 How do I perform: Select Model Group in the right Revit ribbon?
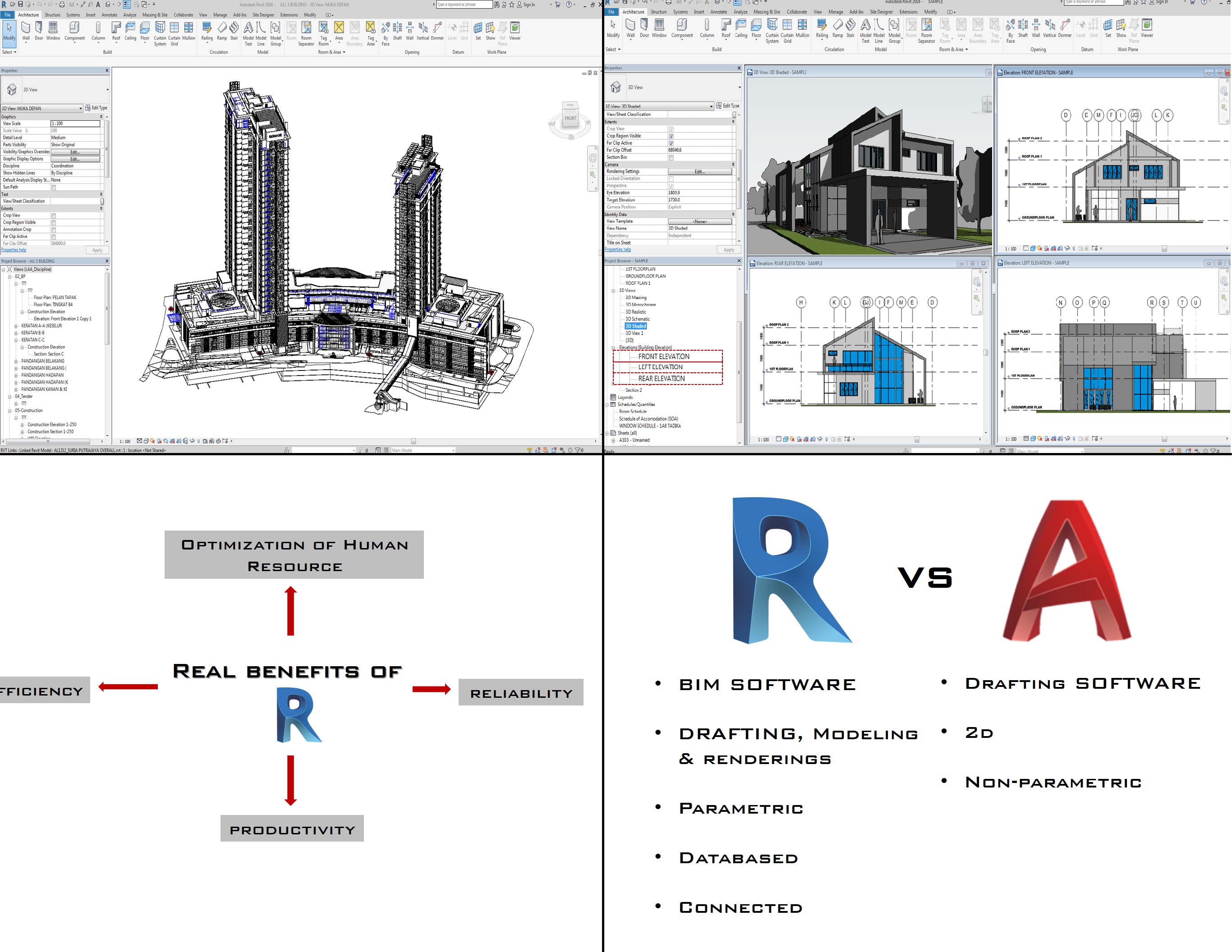coord(895,31)
